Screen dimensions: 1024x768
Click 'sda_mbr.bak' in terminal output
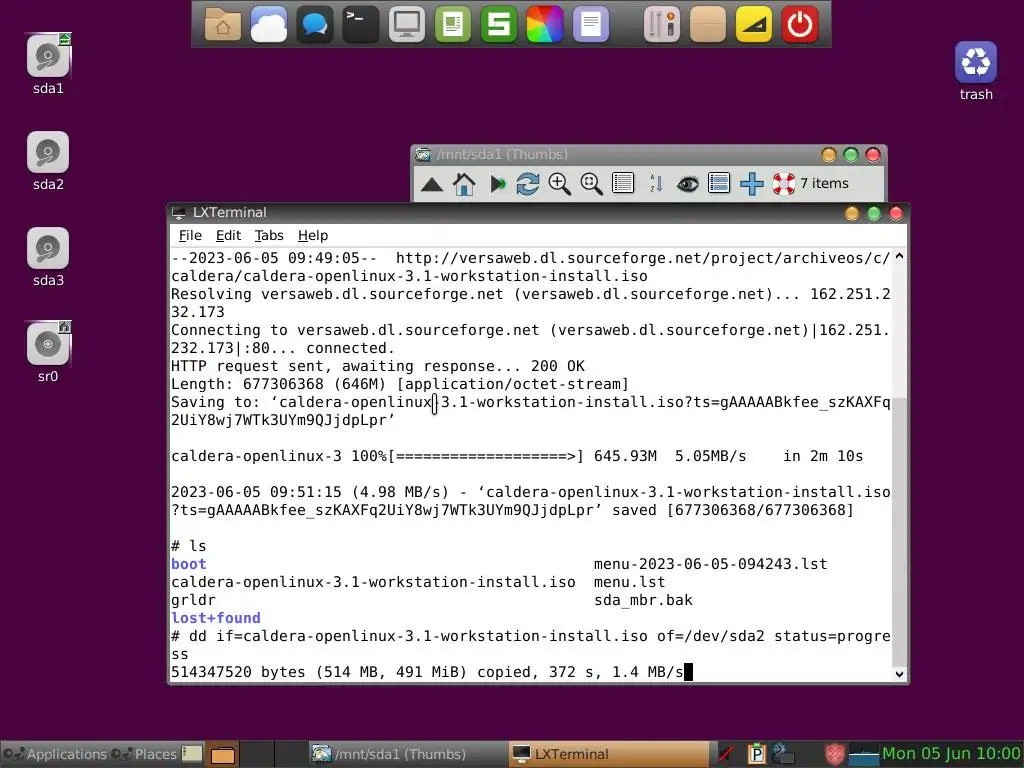coord(643,600)
